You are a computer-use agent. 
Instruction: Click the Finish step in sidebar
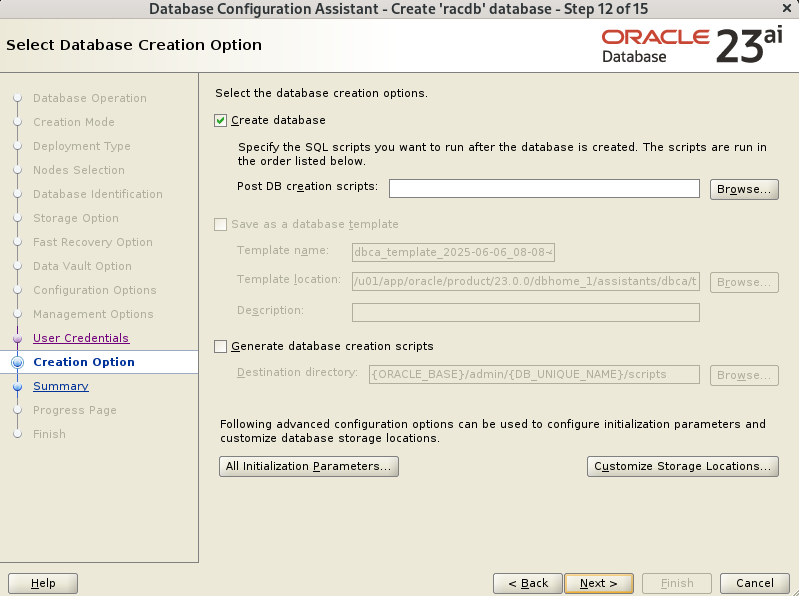49,434
